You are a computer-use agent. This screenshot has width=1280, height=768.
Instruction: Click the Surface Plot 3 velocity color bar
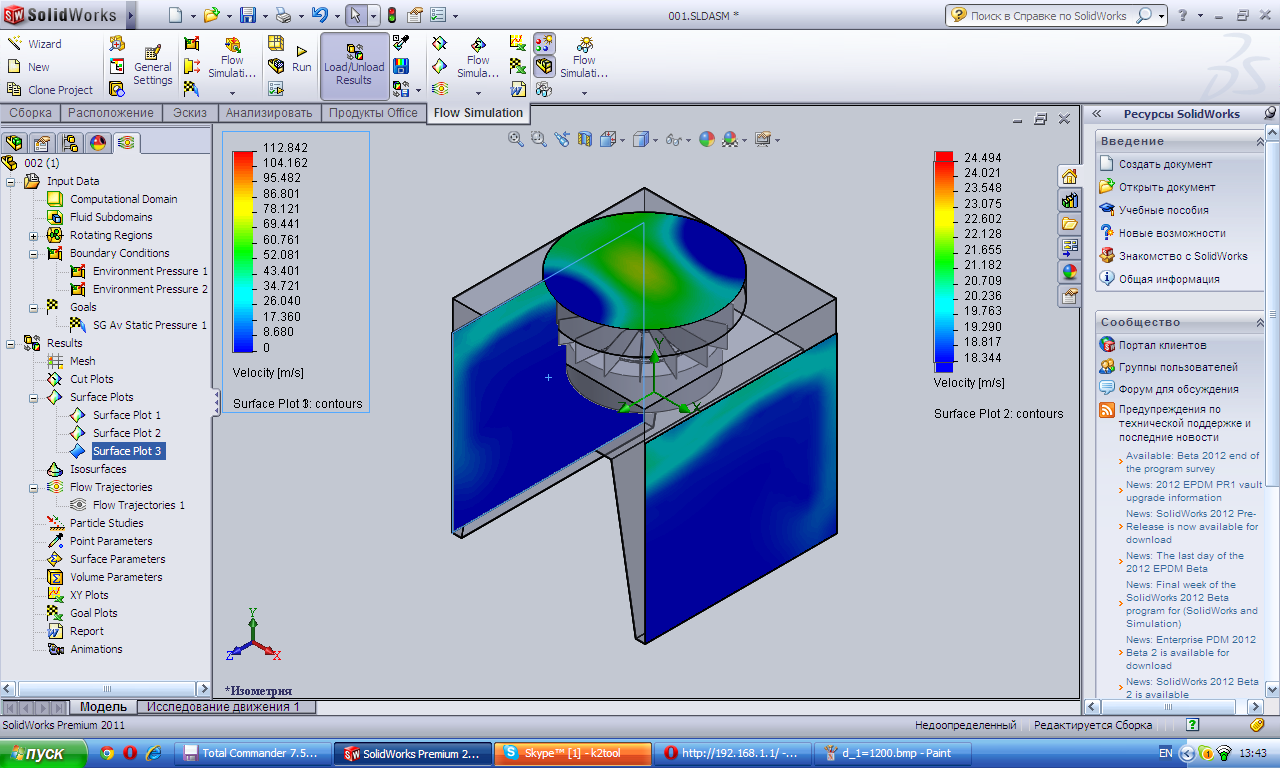[243, 250]
